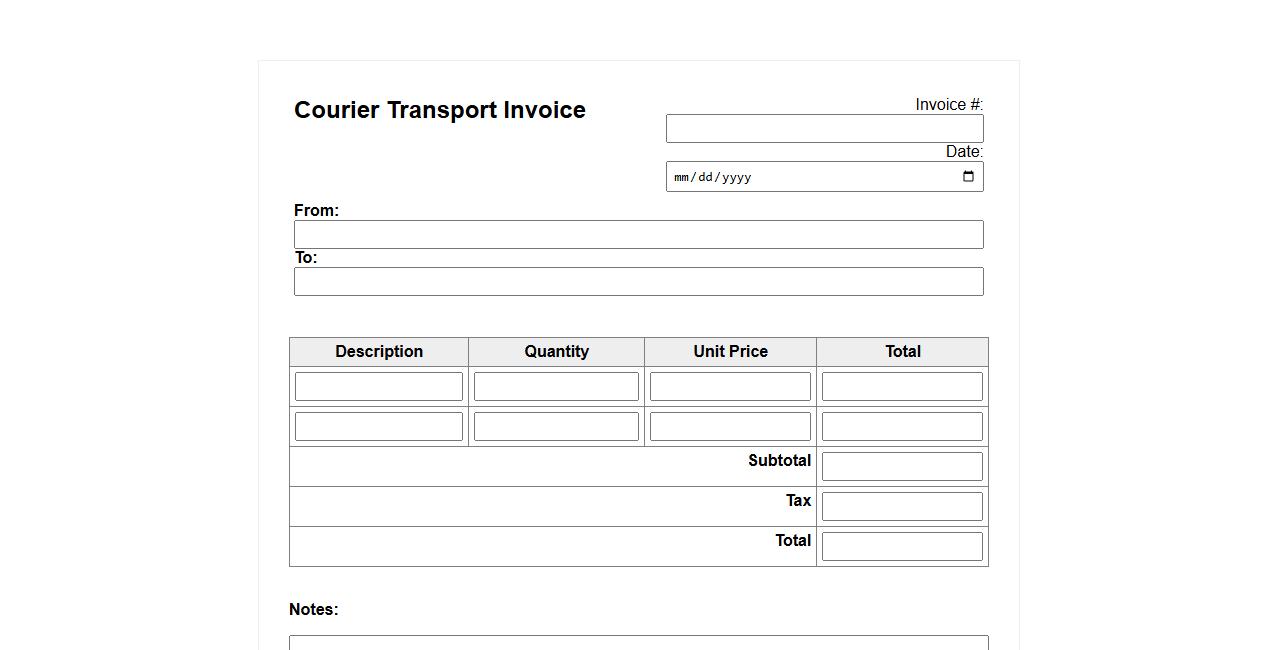This screenshot has height=650, width=1278.
Task: Click first row Quantity field
Action: [x=556, y=387]
